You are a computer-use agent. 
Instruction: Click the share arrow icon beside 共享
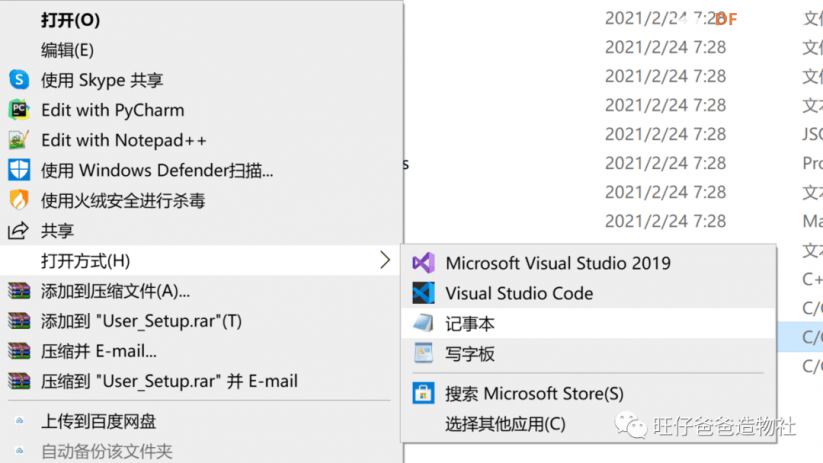(18, 230)
